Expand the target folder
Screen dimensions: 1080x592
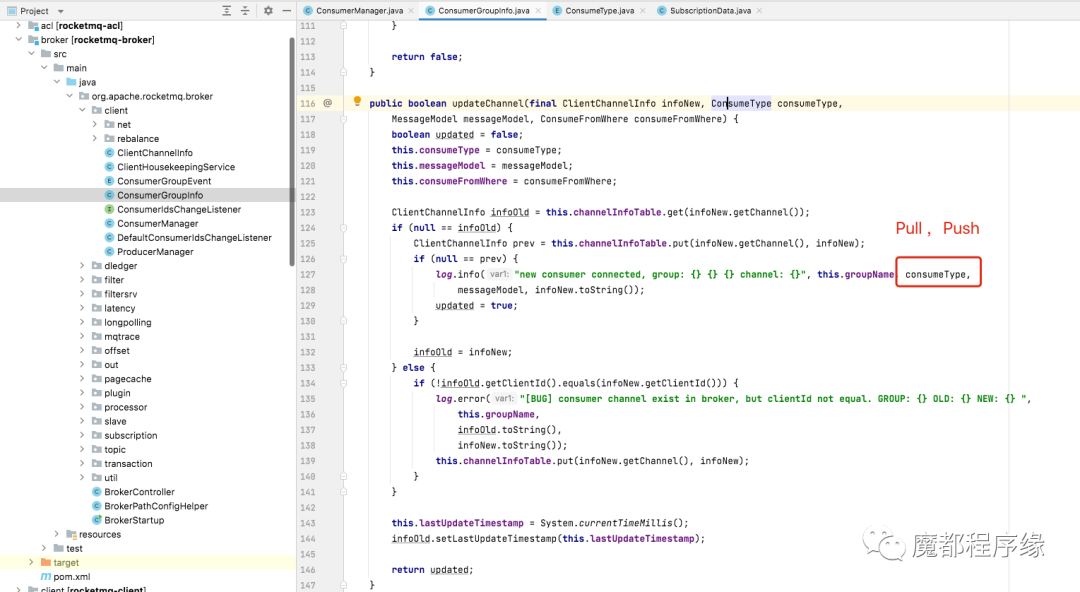point(32,562)
